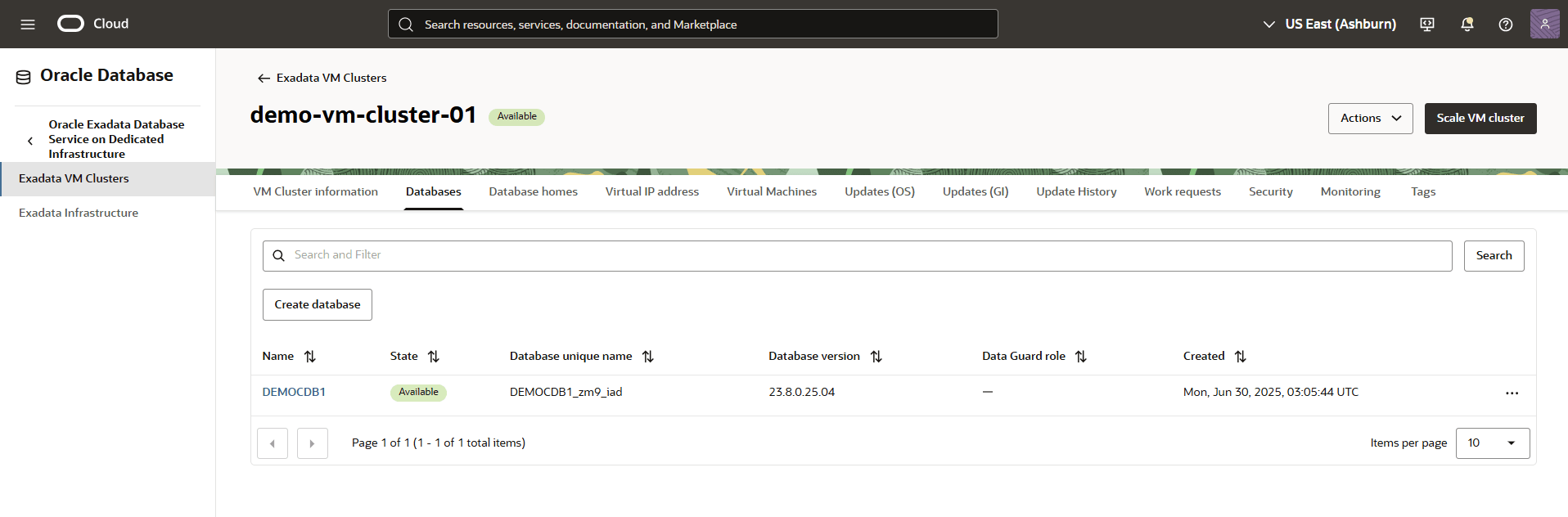Open the DEMOCDB1 database link

click(294, 393)
